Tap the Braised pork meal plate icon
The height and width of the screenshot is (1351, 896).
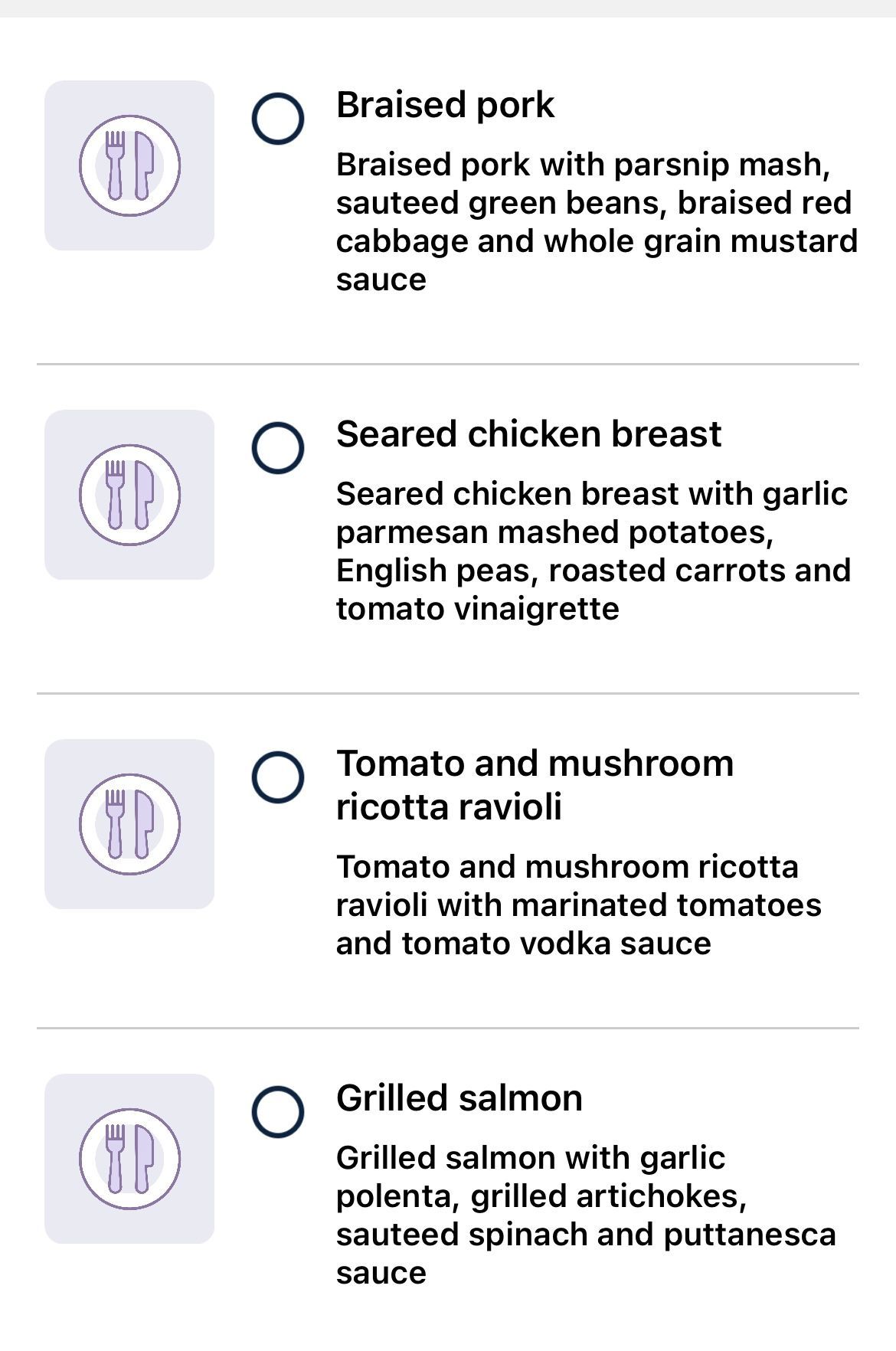(129, 165)
